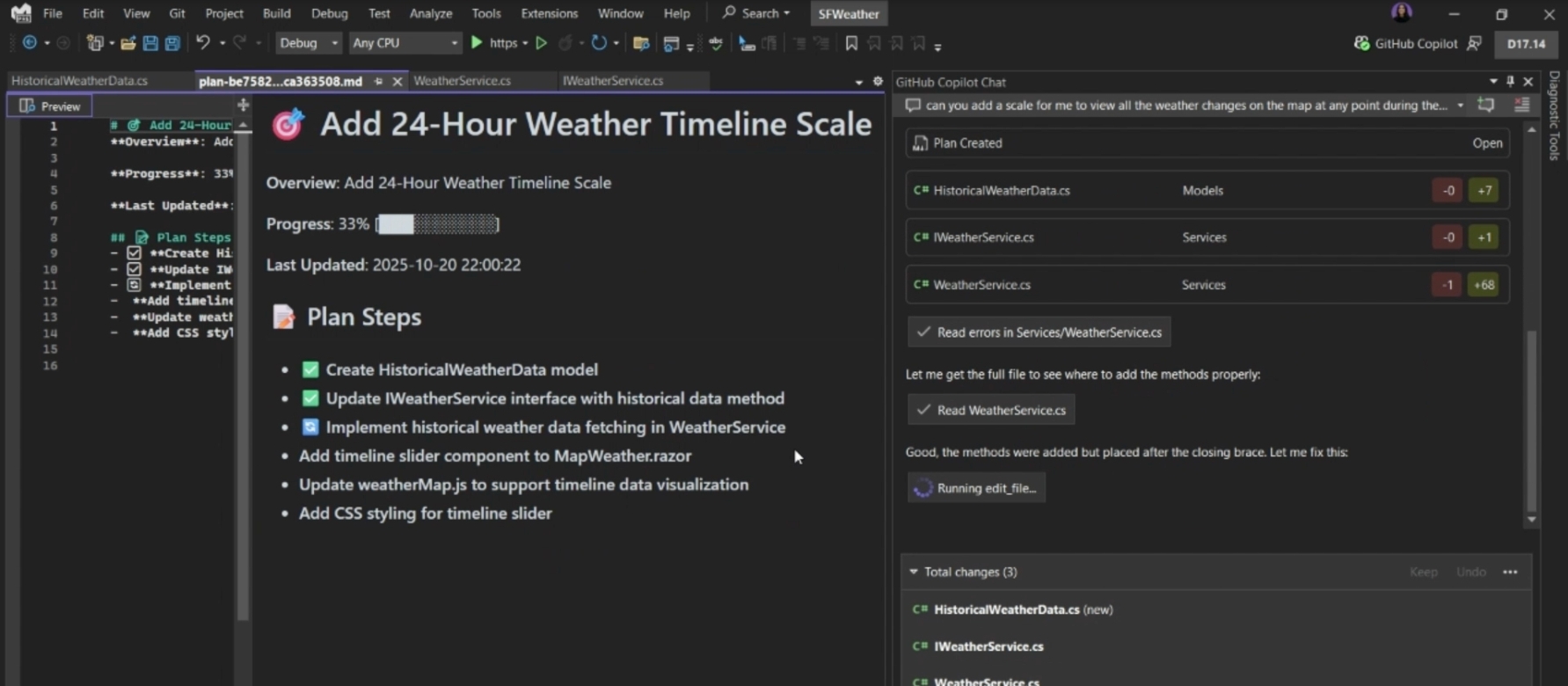
Task: Open the Any CPU platform dropdown
Action: tap(405, 42)
